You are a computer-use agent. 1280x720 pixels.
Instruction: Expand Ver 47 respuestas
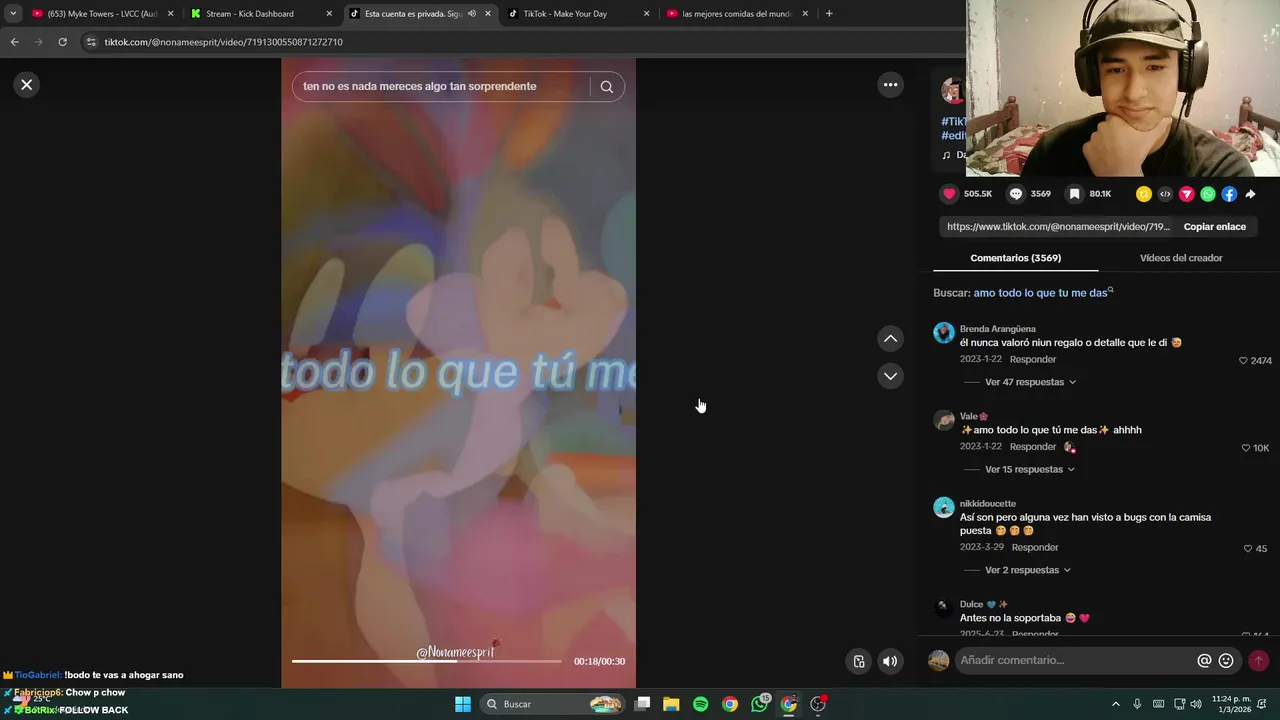pos(1030,382)
